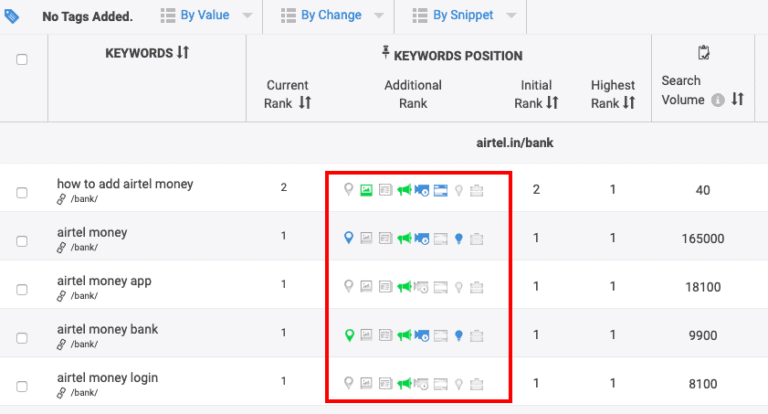
Task: Click blue lightbulb icon in 'airtel money bank' row
Action: 458,335
